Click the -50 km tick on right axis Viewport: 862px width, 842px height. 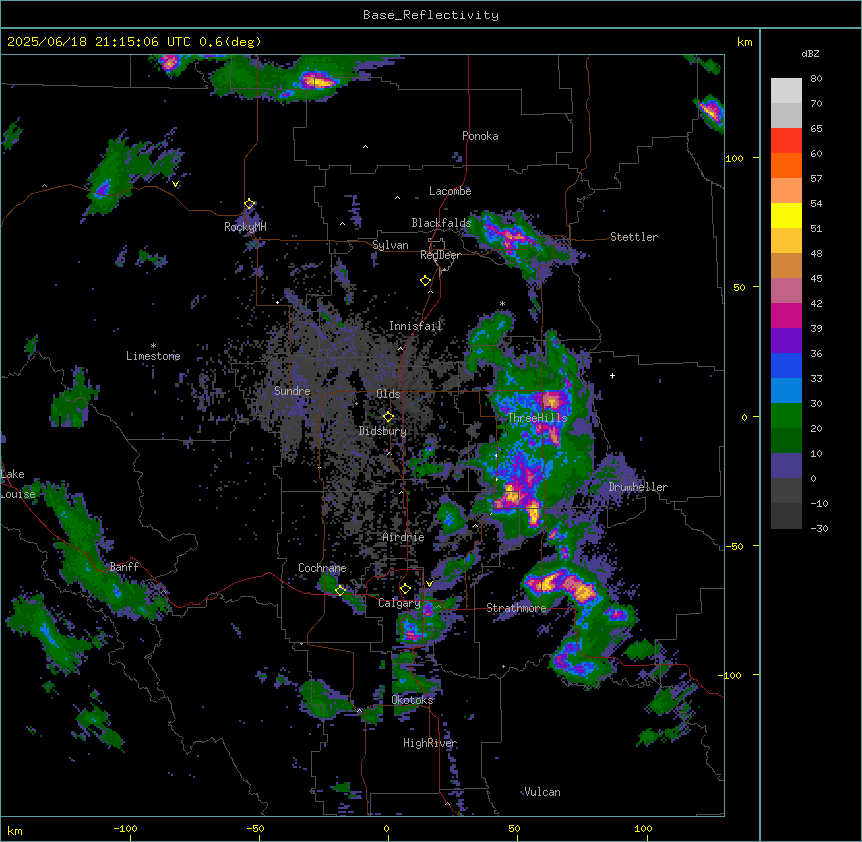734,546
